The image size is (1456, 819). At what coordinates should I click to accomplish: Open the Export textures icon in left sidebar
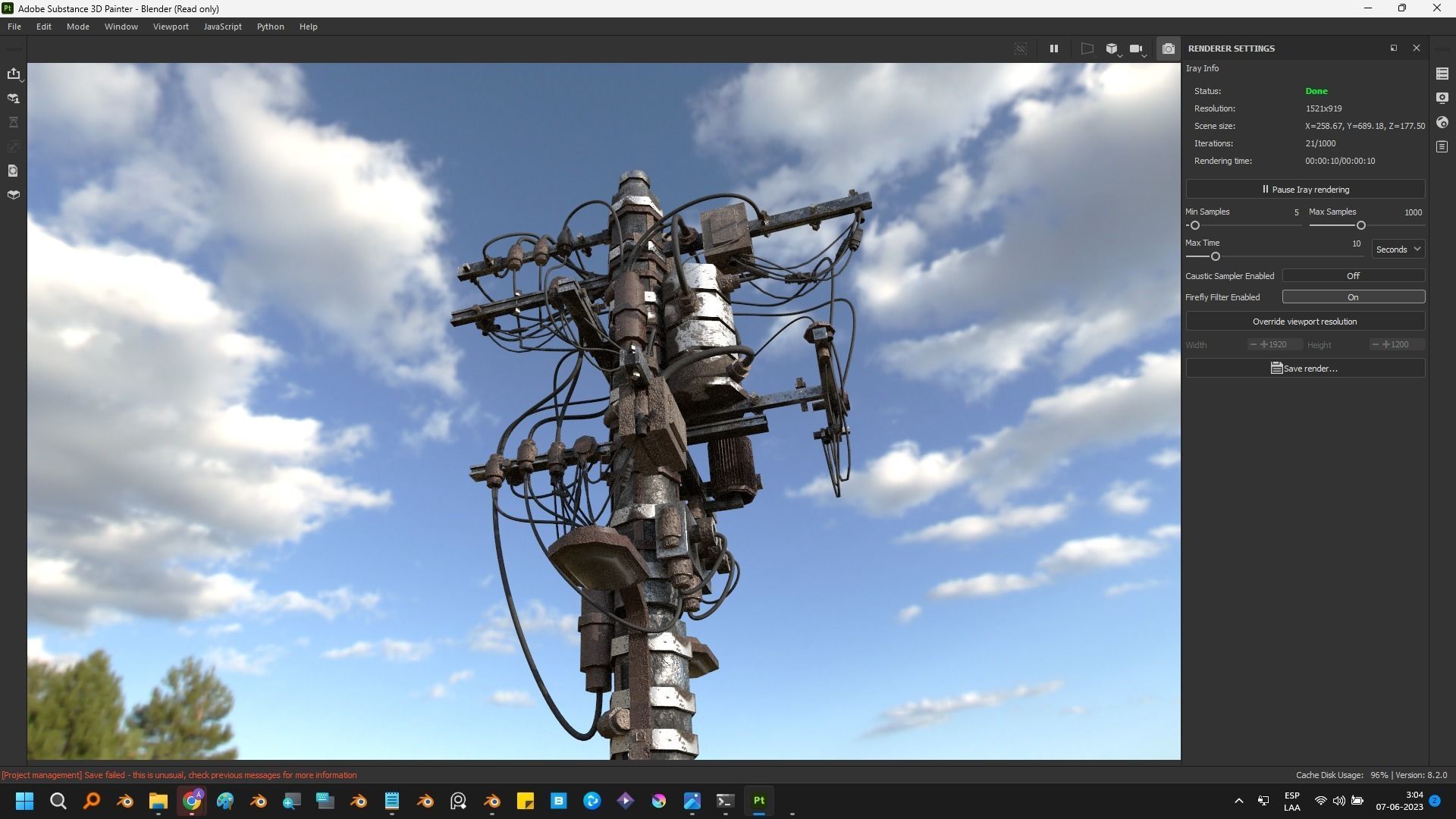[14, 74]
